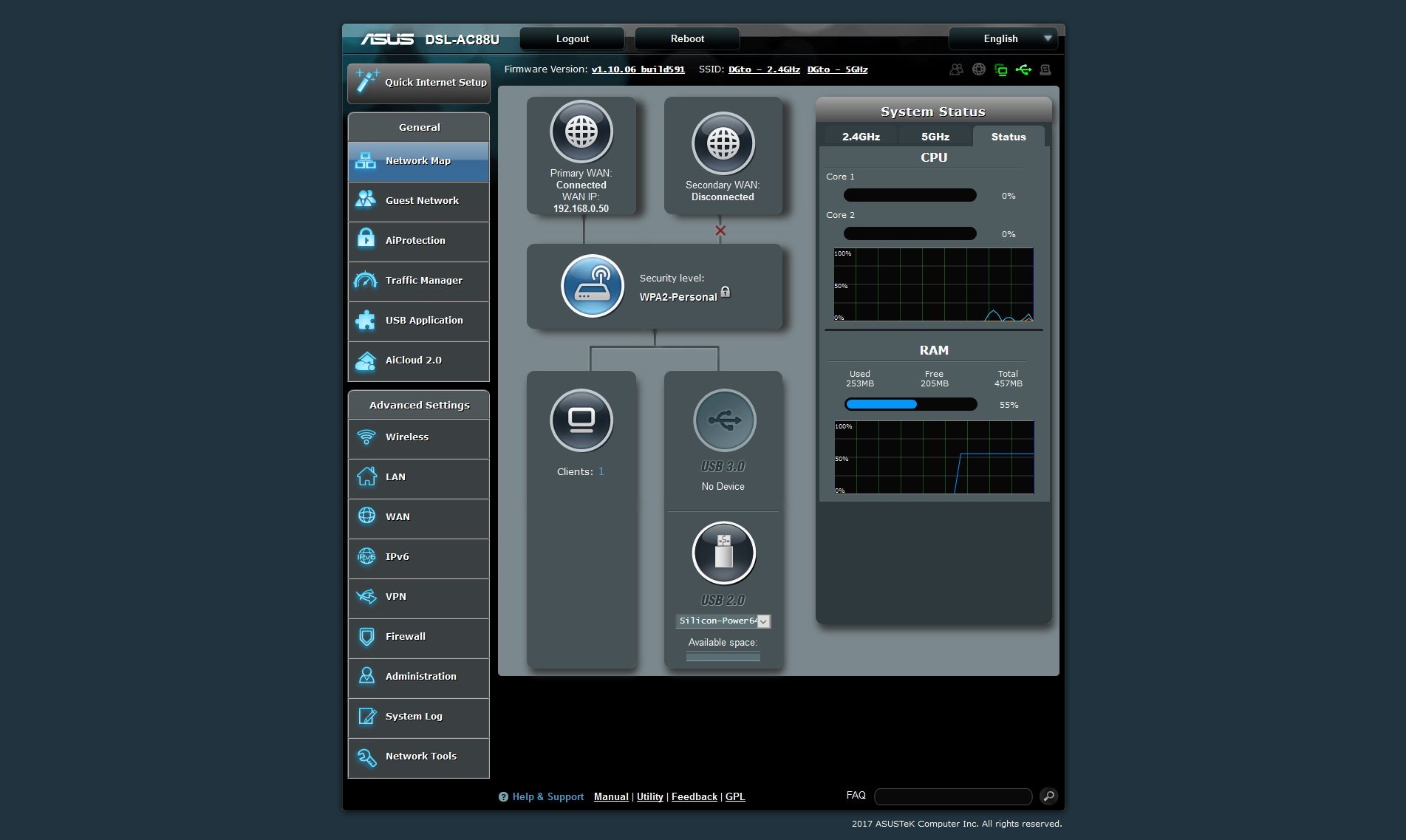This screenshot has width=1406, height=840.
Task: Switch to the 2.4GHz tab
Action: 859,136
